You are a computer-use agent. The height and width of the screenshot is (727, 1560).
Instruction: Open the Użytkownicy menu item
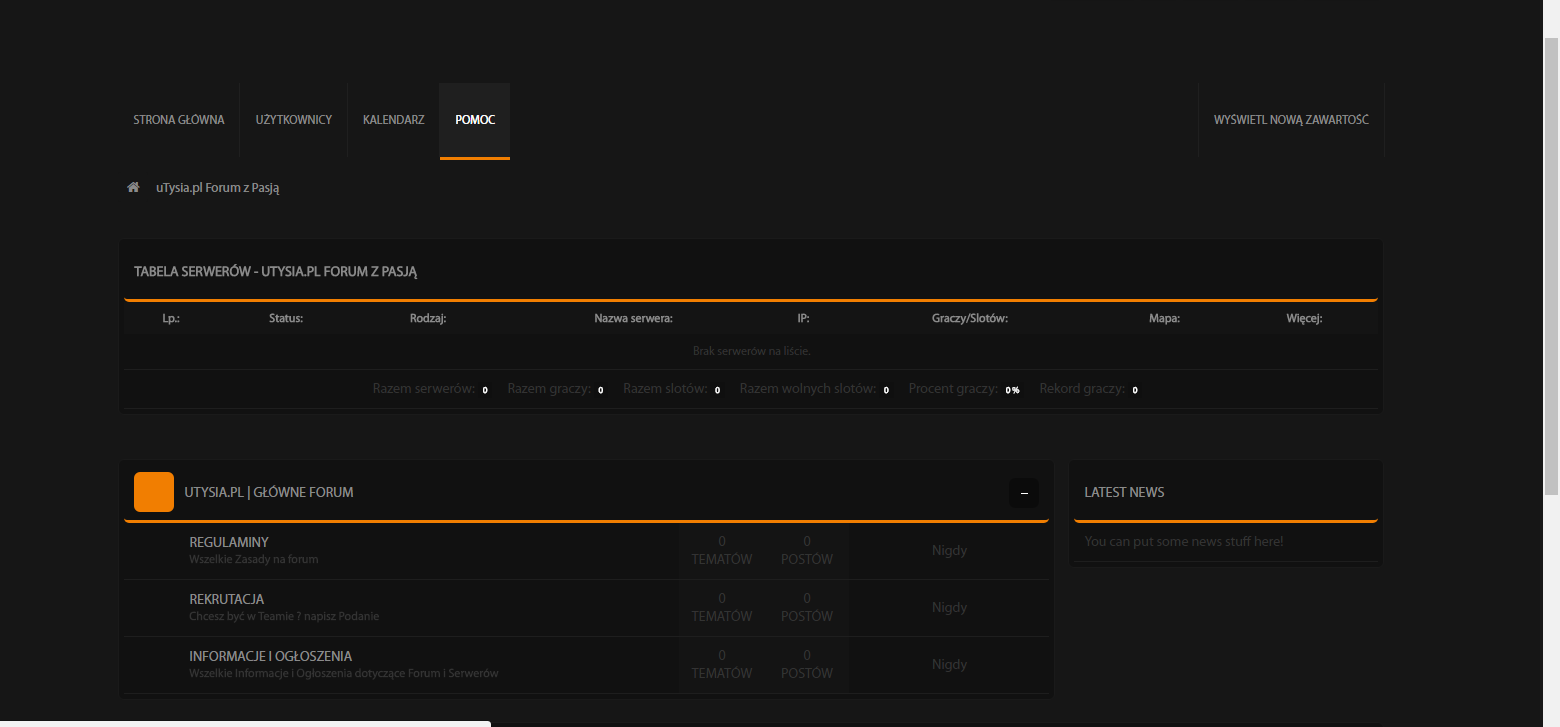294,120
